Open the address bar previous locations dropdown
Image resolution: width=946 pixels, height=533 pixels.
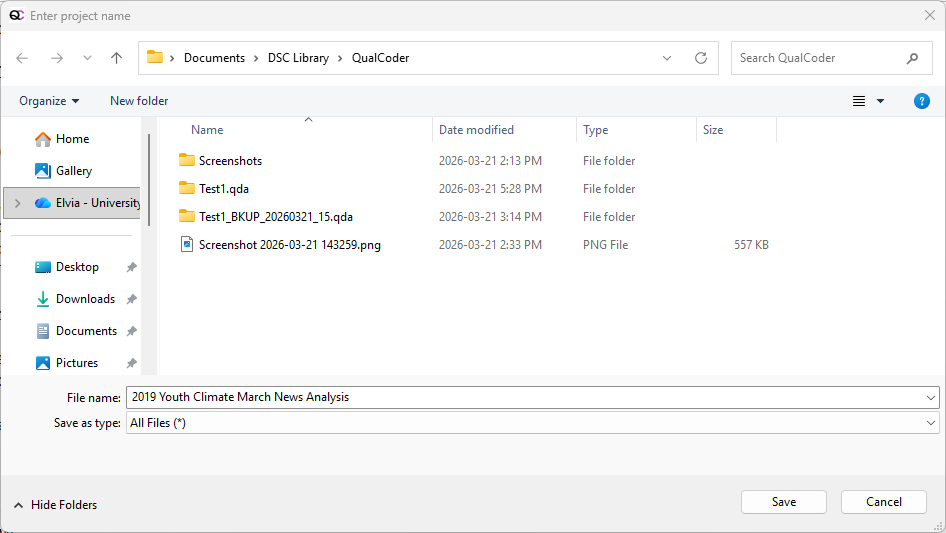pyautogui.click(x=667, y=58)
